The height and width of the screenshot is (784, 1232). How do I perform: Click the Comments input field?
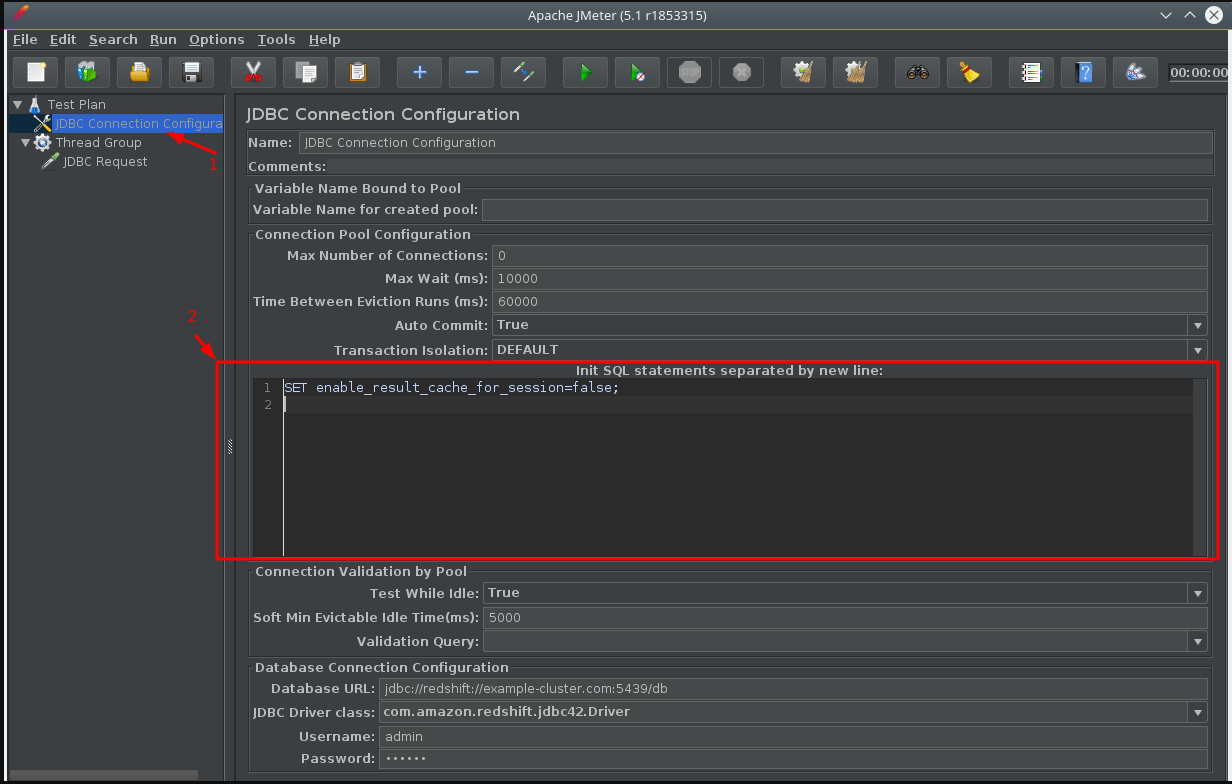click(768, 167)
